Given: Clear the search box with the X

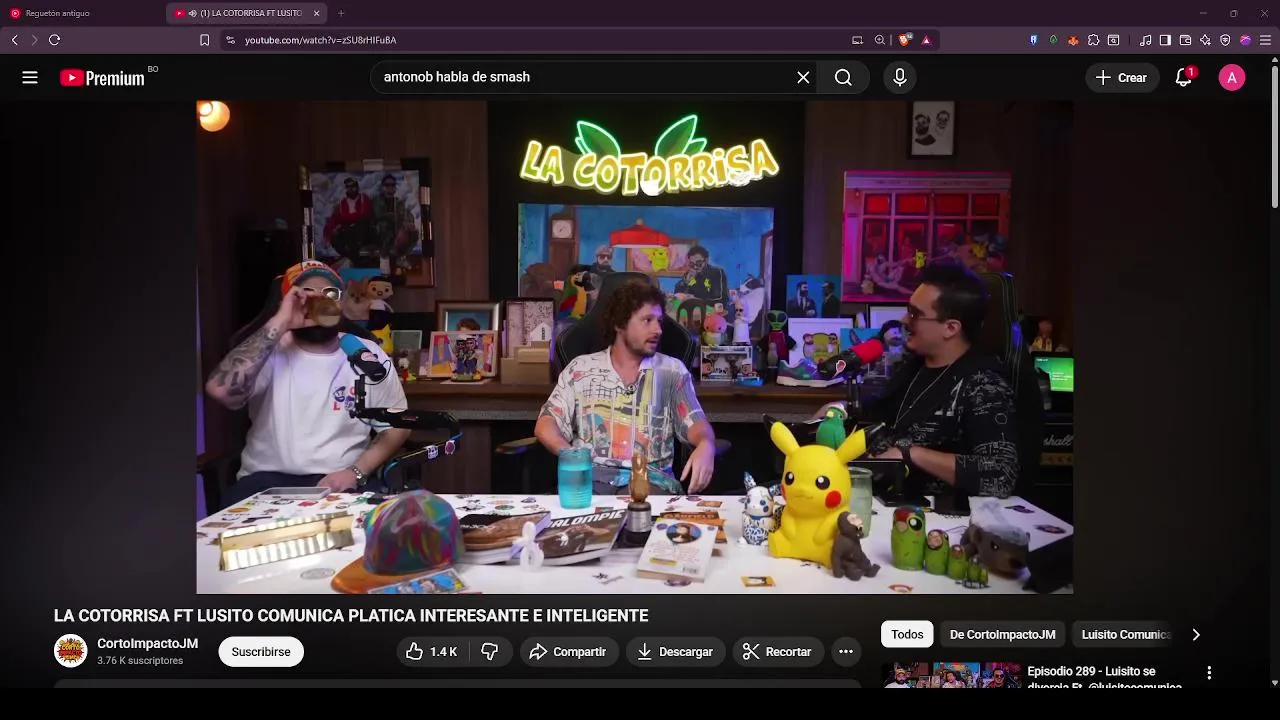Looking at the screenshot, I should (x=803, y=77).
